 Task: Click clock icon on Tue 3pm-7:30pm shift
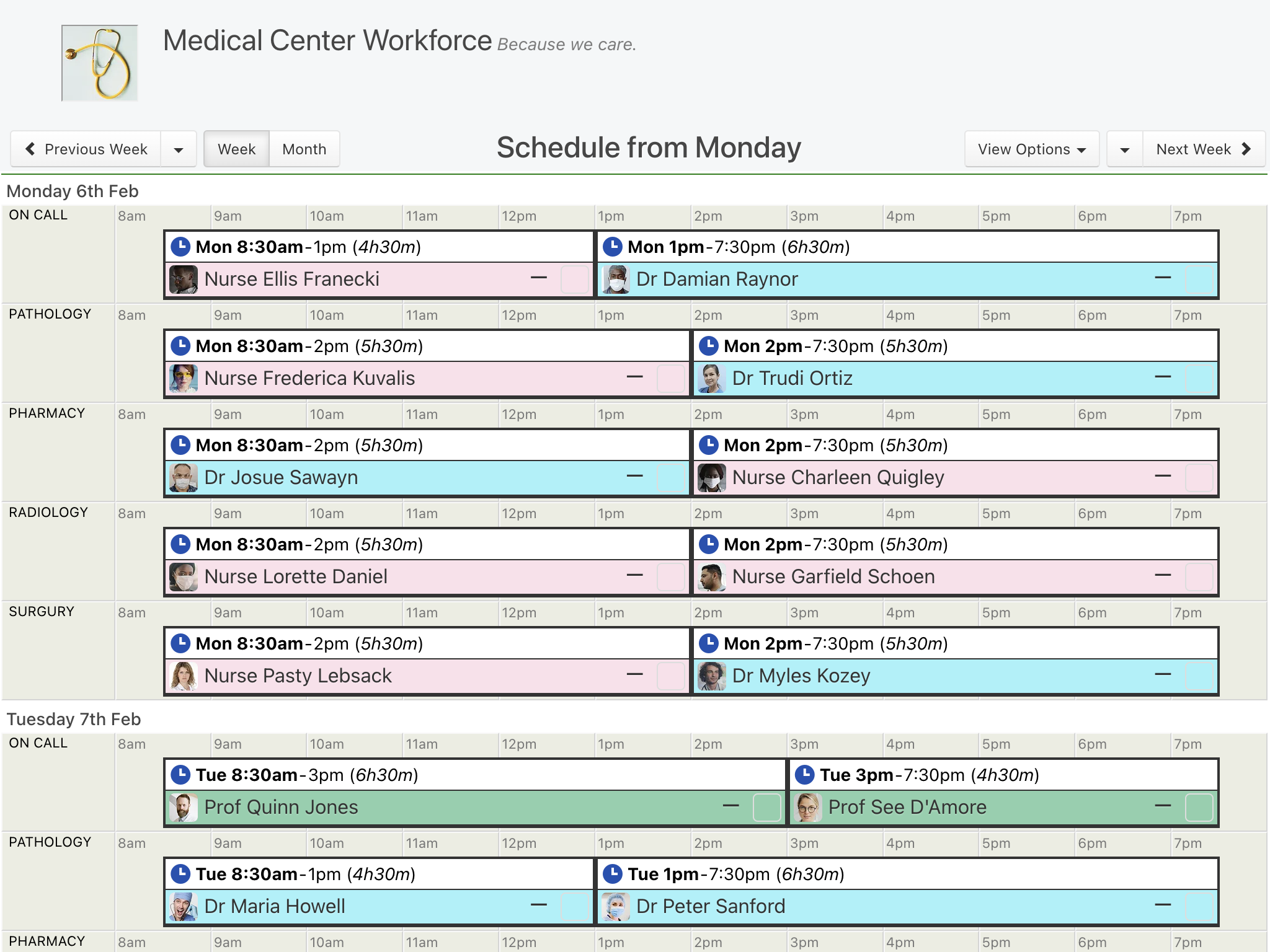804,775
